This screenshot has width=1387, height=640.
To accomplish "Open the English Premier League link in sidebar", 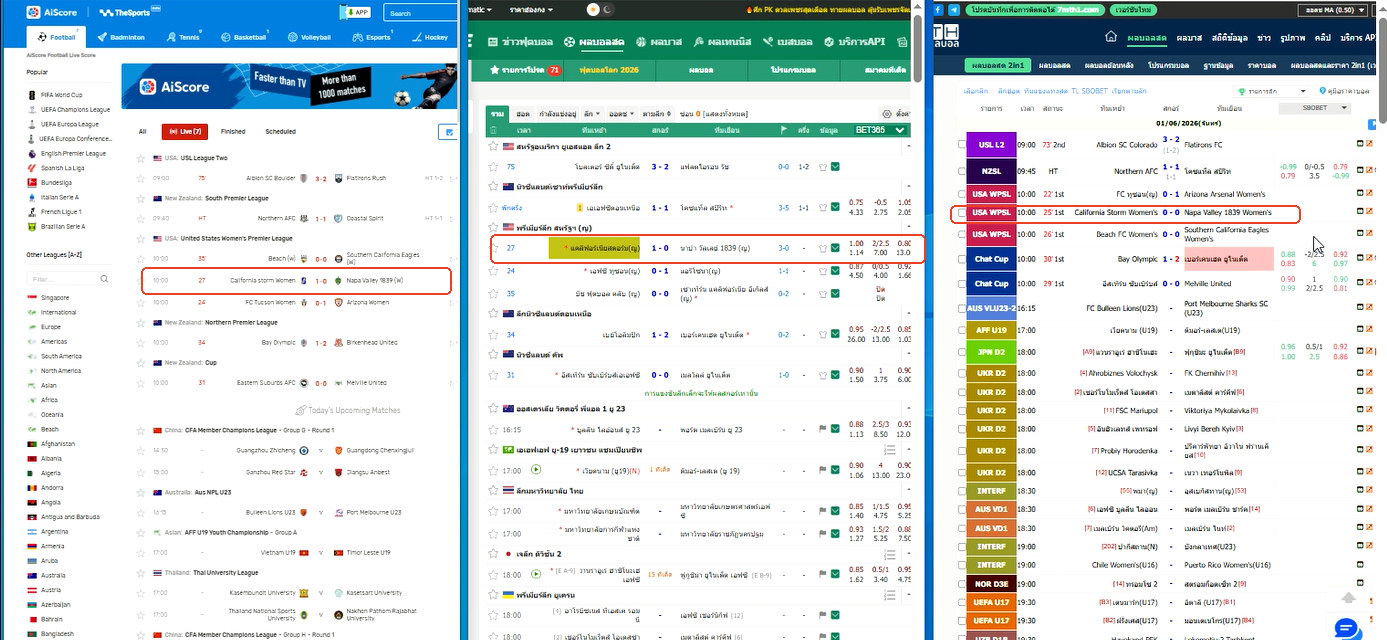I will [x=73, y=154].
